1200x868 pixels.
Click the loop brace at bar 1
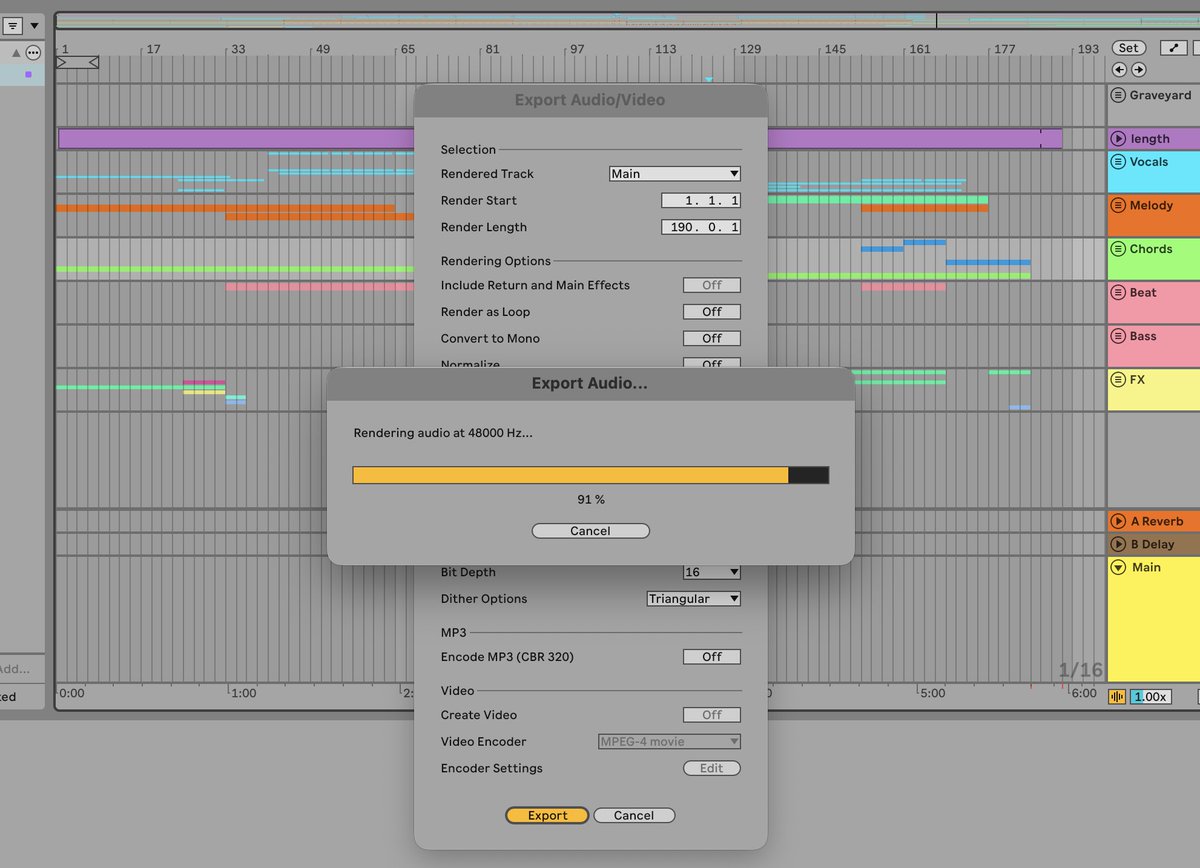point(77,62)
